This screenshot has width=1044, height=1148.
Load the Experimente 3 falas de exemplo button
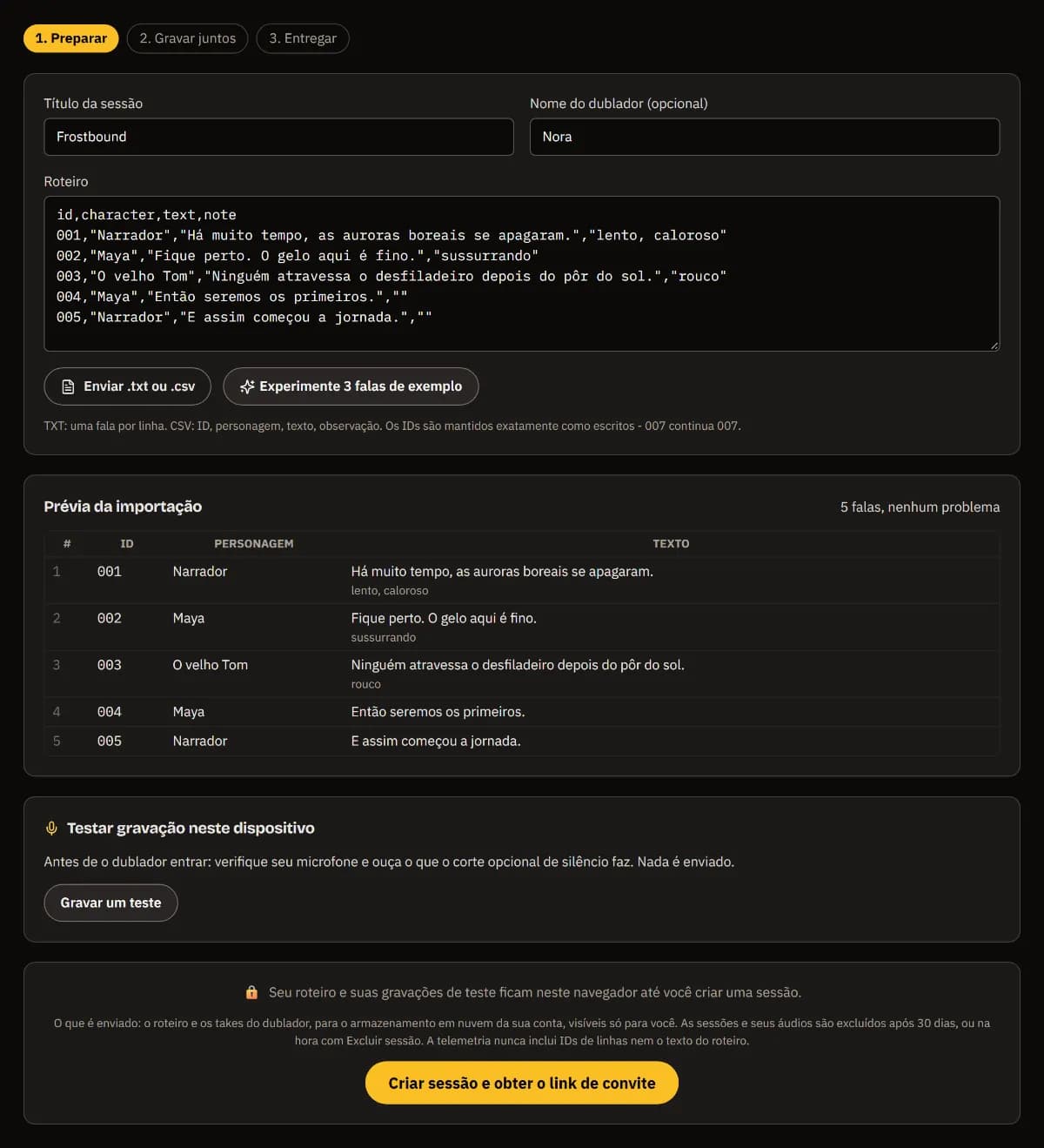[351, 386]
